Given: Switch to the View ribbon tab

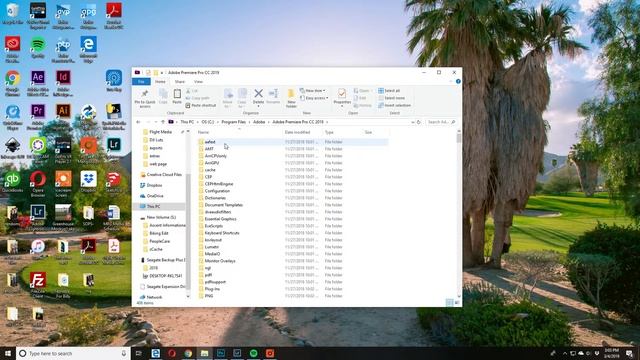Looking at the screenshot, I should coord(198,82).
